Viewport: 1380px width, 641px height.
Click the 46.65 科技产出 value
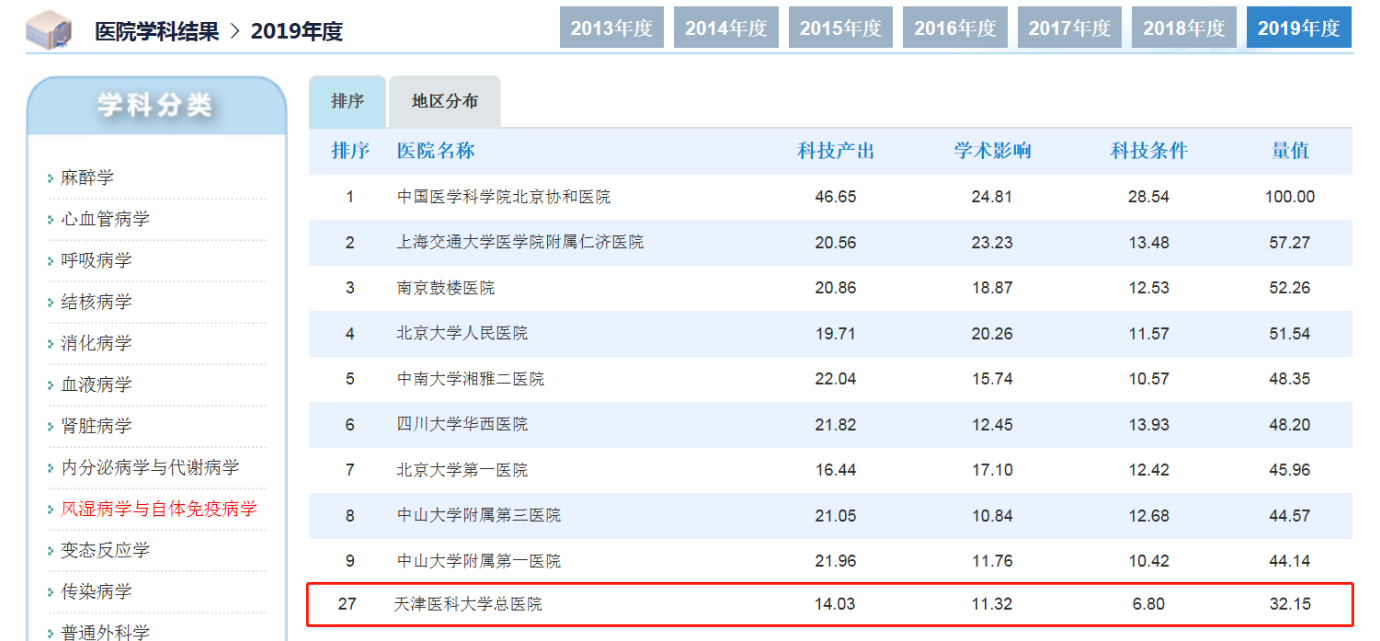836,197
